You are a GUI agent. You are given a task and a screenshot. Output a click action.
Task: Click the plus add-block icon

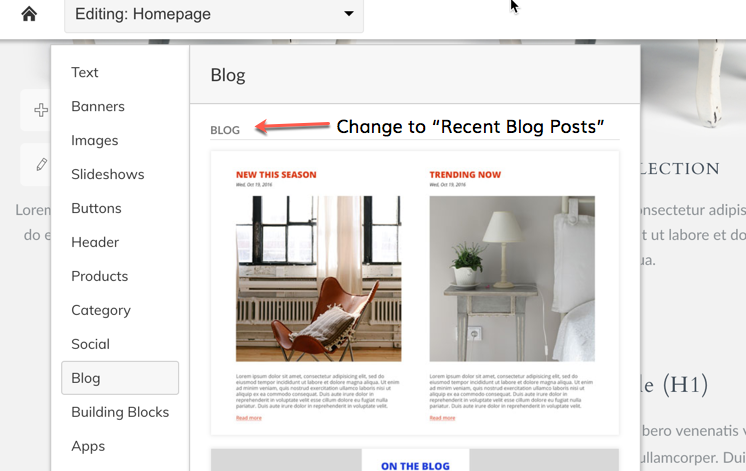click(41, 110)
